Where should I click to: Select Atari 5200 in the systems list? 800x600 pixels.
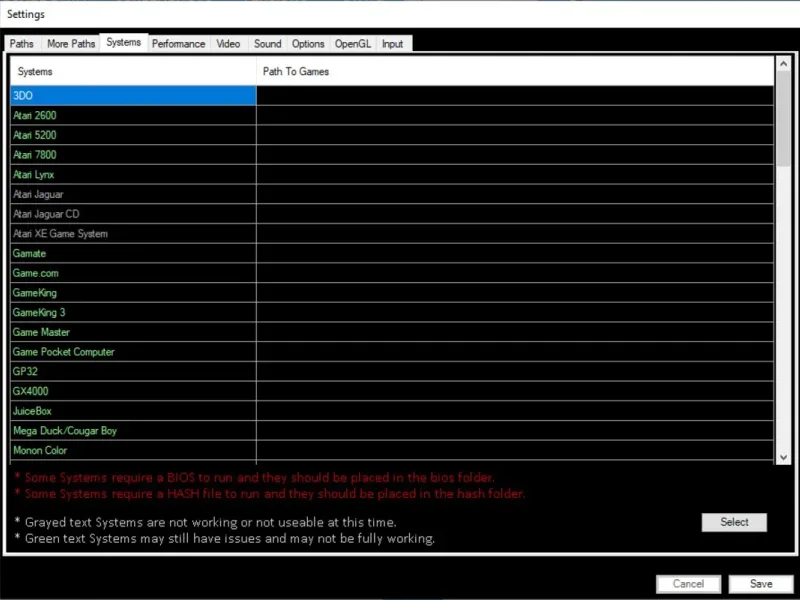(133, 135)
